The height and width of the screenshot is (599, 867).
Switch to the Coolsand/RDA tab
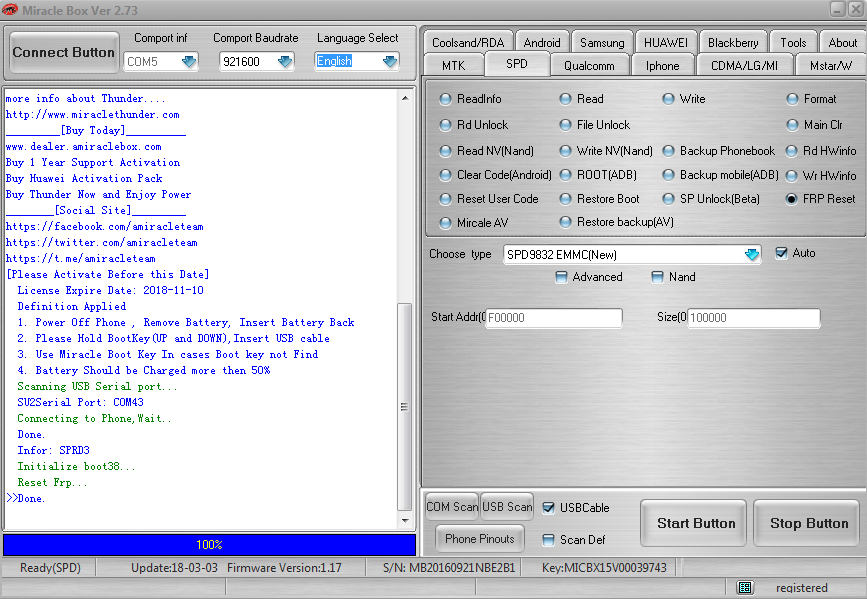[x=468, y=43]
